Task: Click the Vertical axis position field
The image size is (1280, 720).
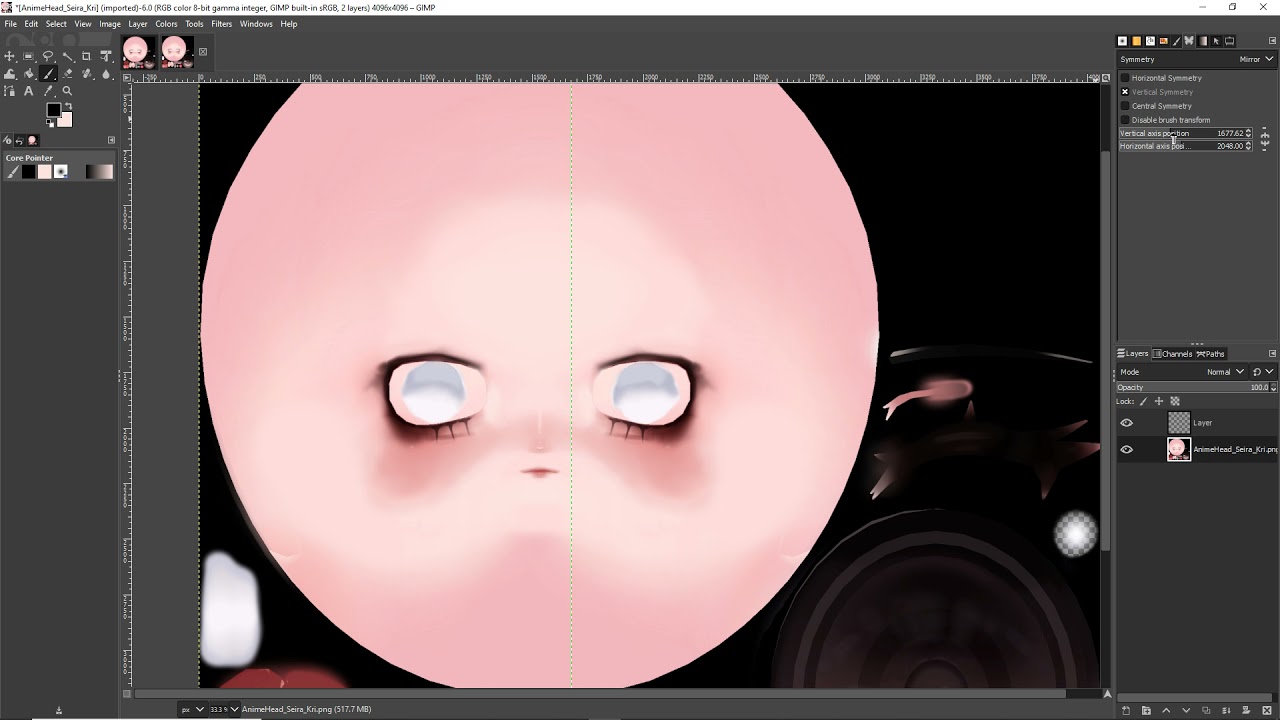Action: [1185, 133]
